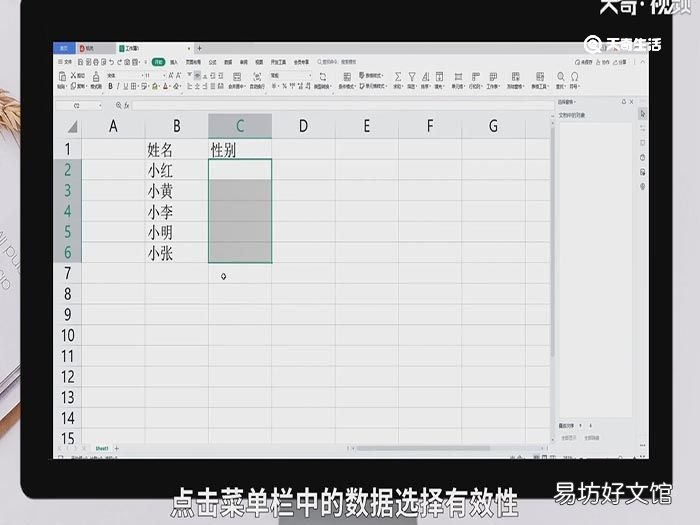
Task: Click cell B5 containing 小明
Action: [176, 232]
